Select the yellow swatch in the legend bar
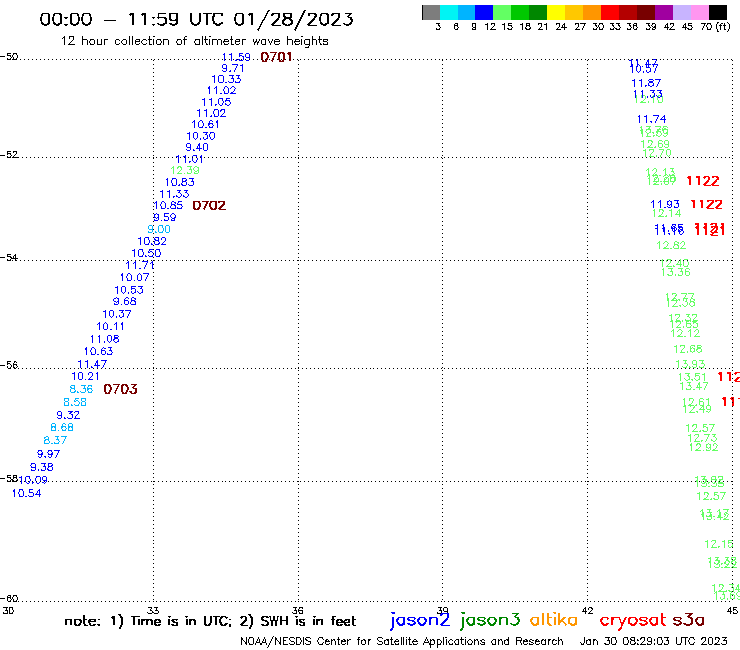This screenshot has width=740, height=650. click(556, 12)
